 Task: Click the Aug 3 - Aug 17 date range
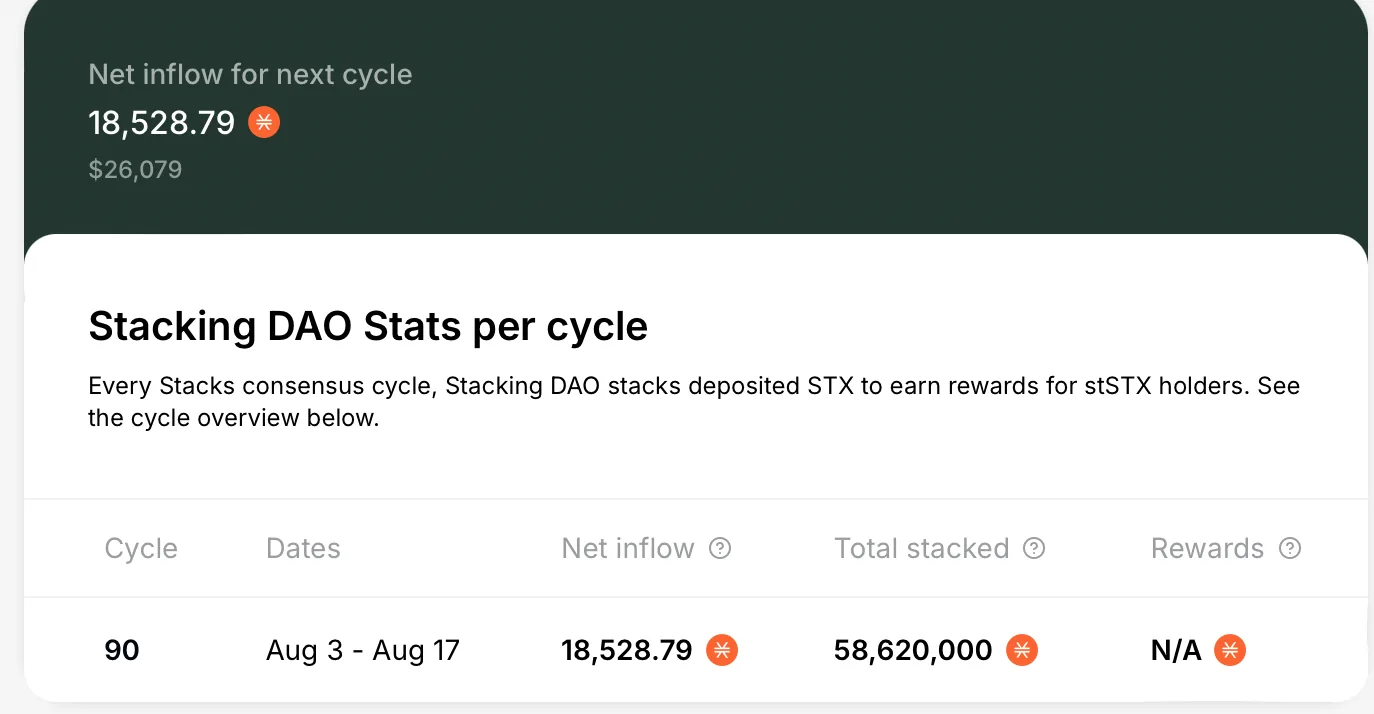363,650
